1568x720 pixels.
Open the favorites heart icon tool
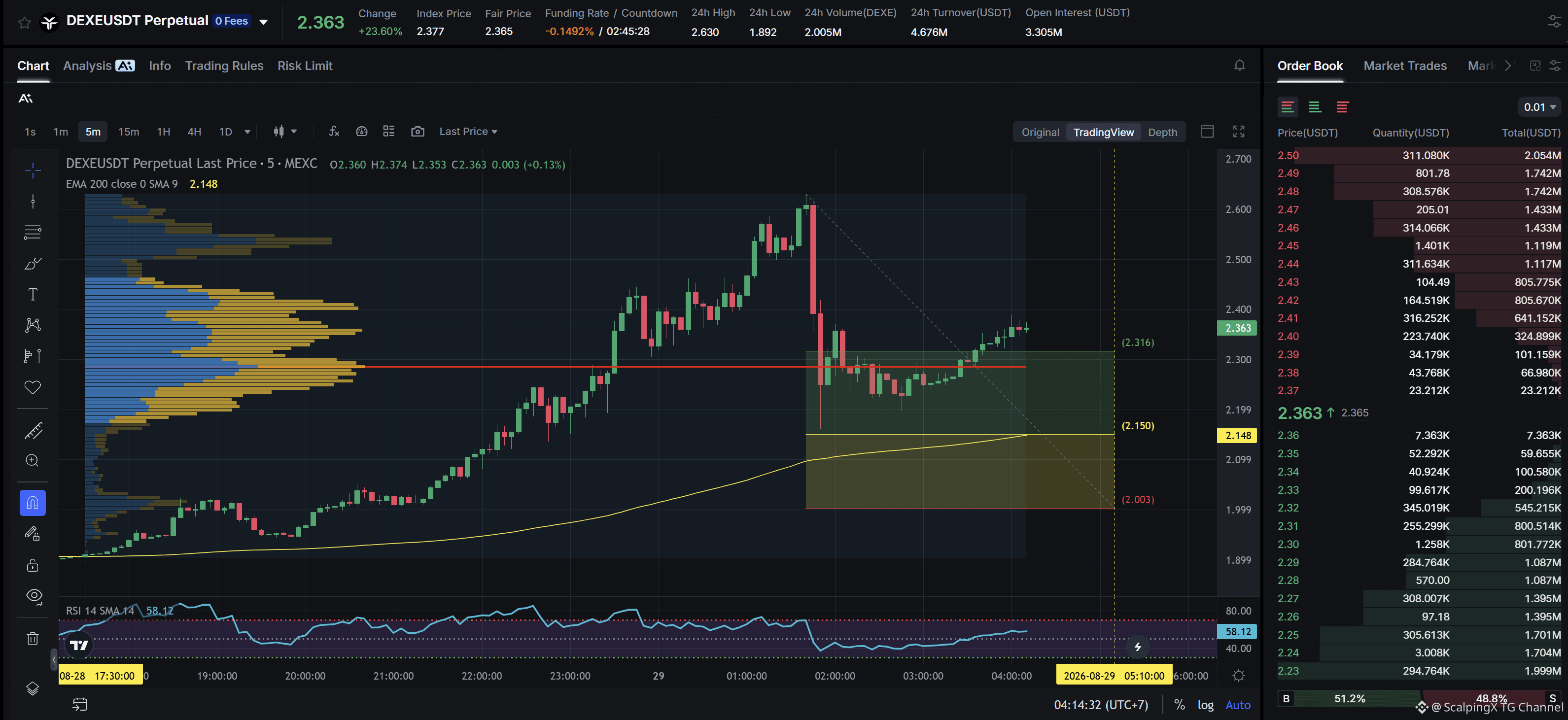33,387
